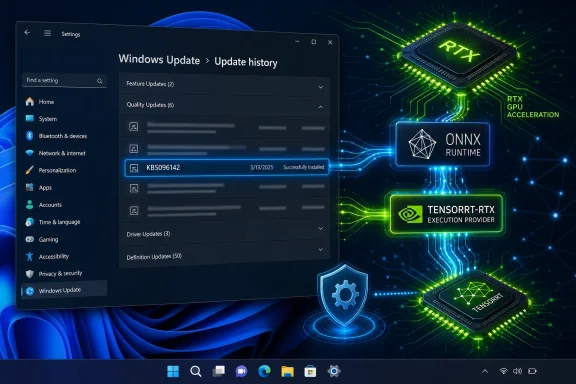Image resolution: width=576 pixels, height=384 pixels.
Task: Open Microsoft Store from the taskbar
Action: tap(310, 372)
